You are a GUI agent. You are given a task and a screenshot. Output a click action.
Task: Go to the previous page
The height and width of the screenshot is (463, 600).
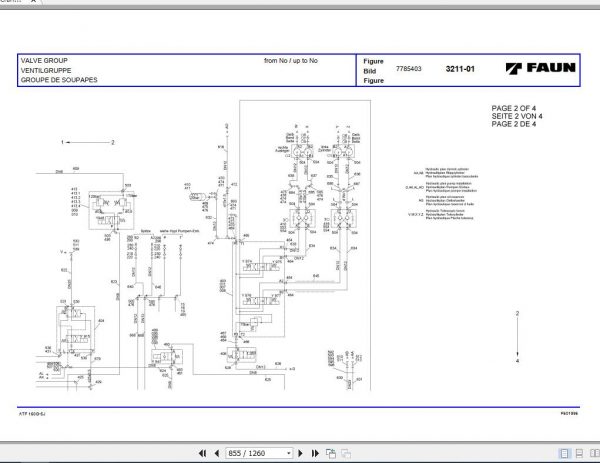tap(217, 453)
